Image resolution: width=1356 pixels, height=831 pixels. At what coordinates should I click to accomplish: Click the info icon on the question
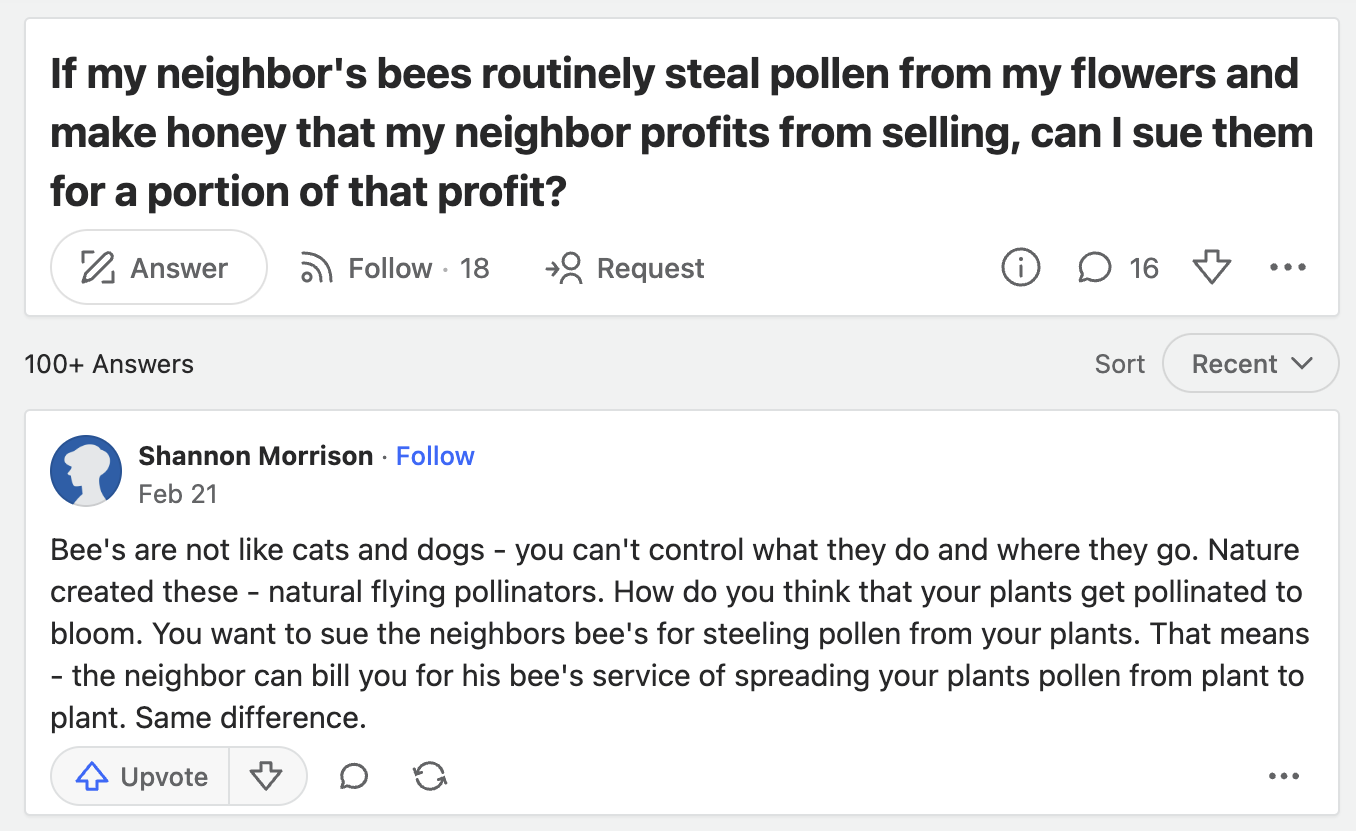tap(1020, 267)
